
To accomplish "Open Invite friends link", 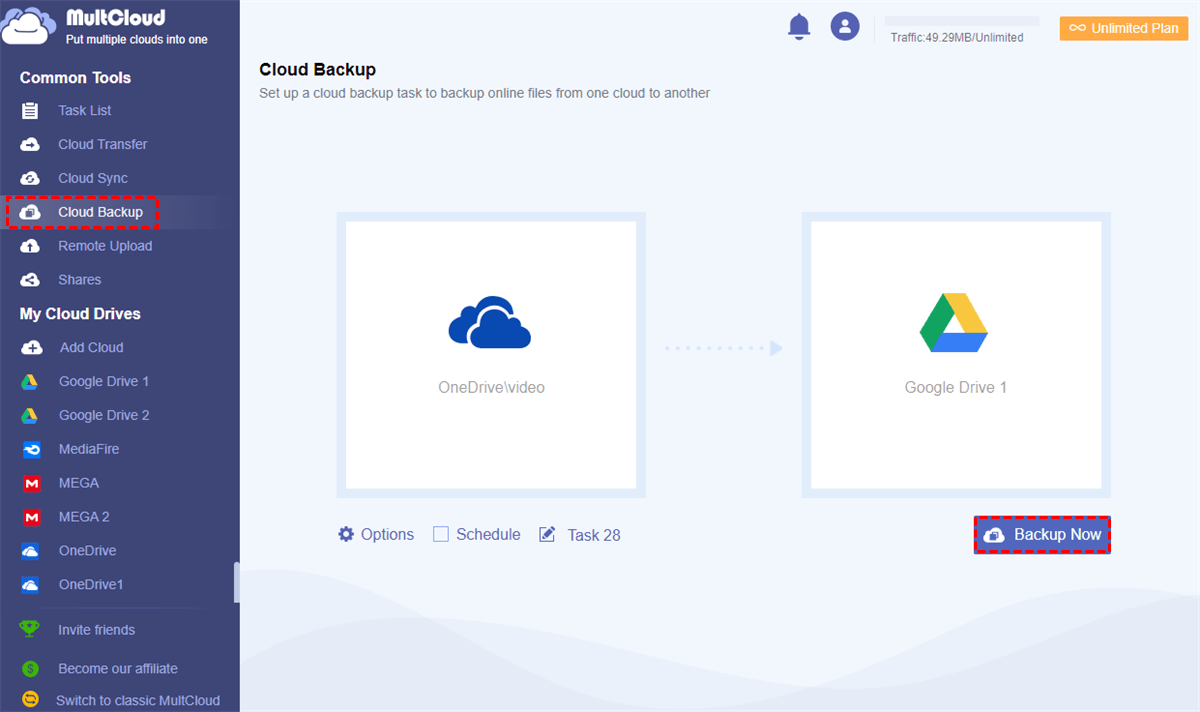I will tap(96, 630).
